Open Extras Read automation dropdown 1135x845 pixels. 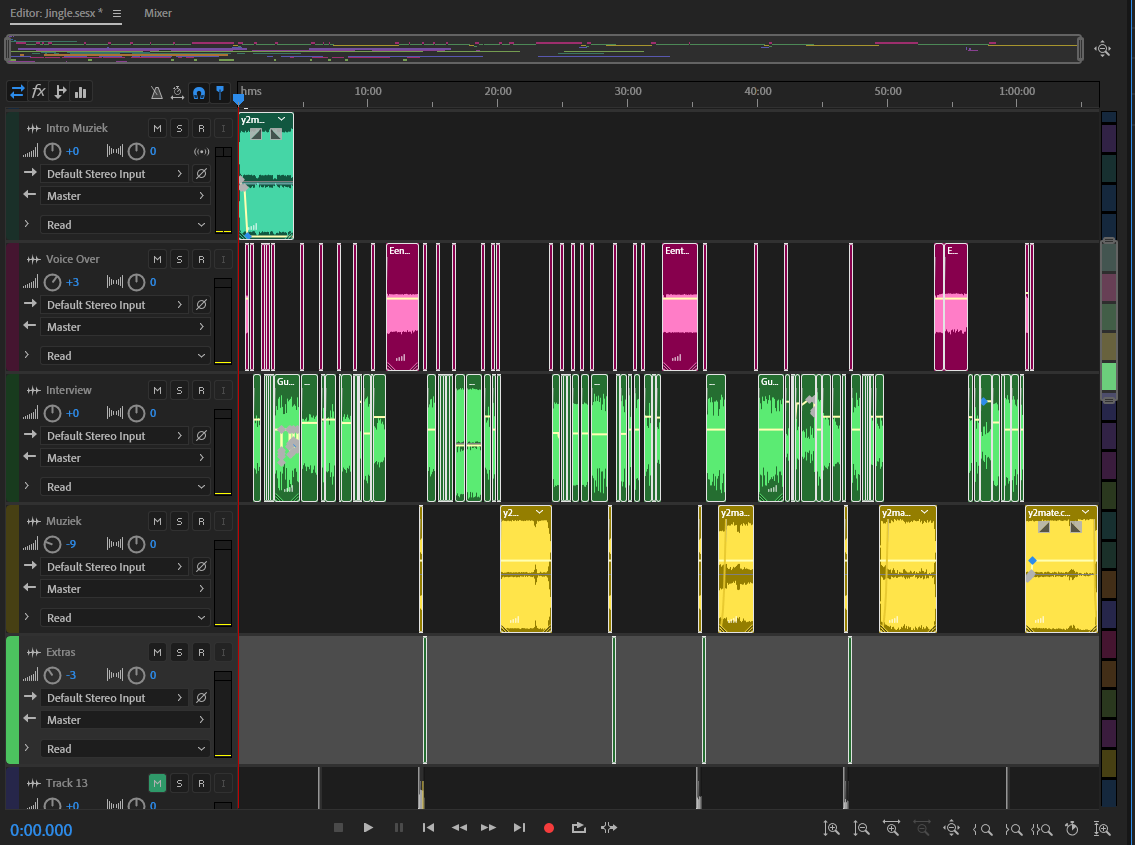point(125,749)
